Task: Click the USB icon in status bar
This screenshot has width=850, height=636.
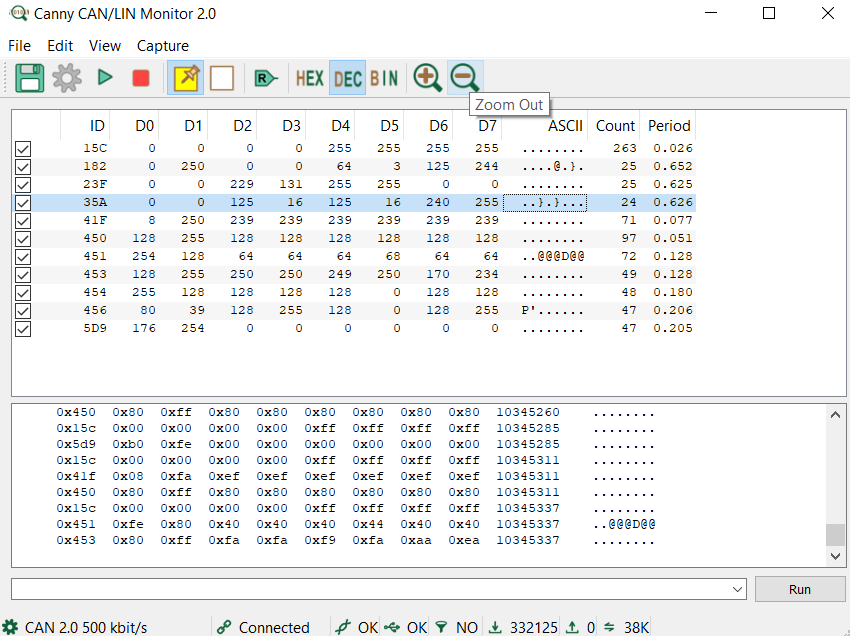Action: [392, 627]
